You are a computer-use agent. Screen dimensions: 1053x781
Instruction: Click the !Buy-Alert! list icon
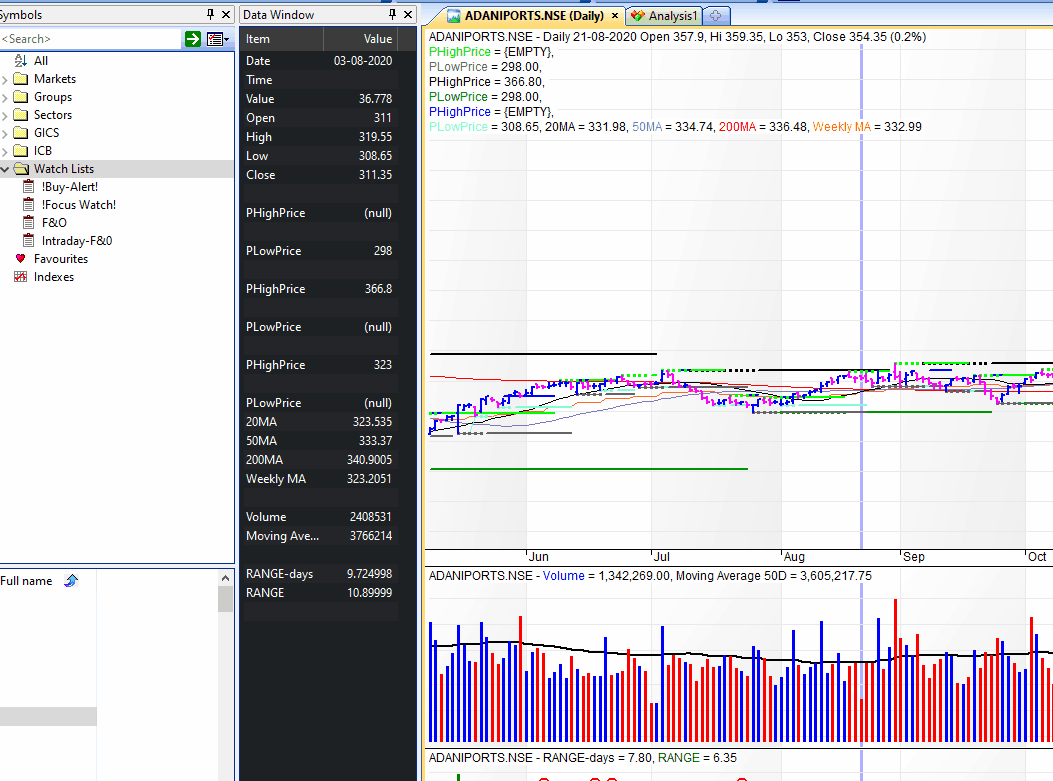point(29,186)
